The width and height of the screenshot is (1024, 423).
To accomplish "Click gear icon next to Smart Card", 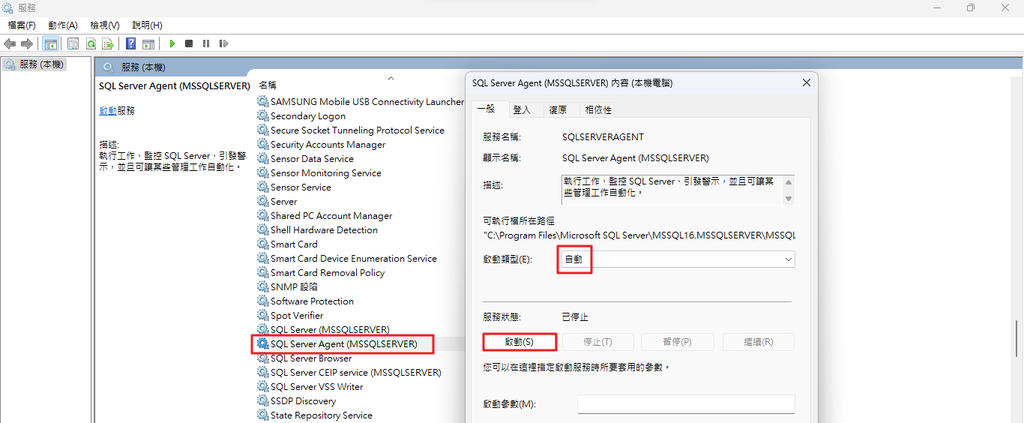I will click(x=263, y=244).
